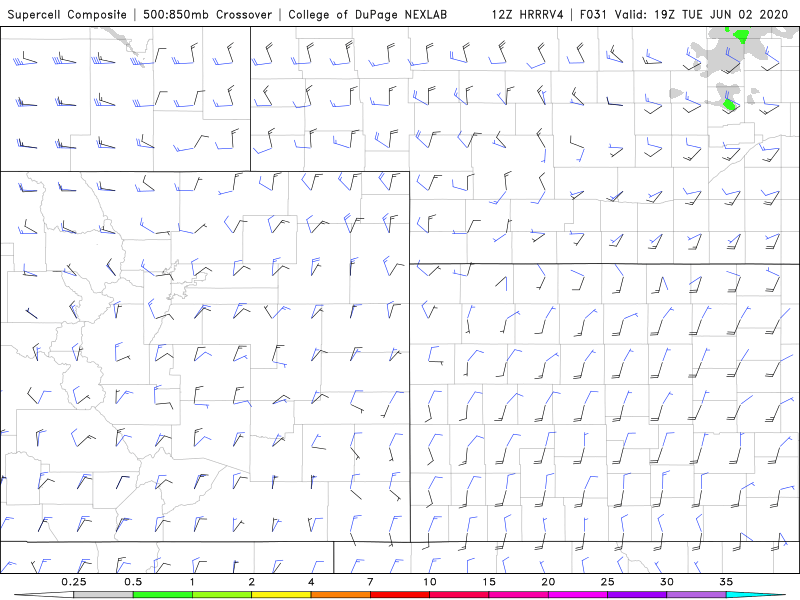The width and height of the screenshot is (800, 600).
Task: Click the "15" legend value
Action: (x=489, y=582)
